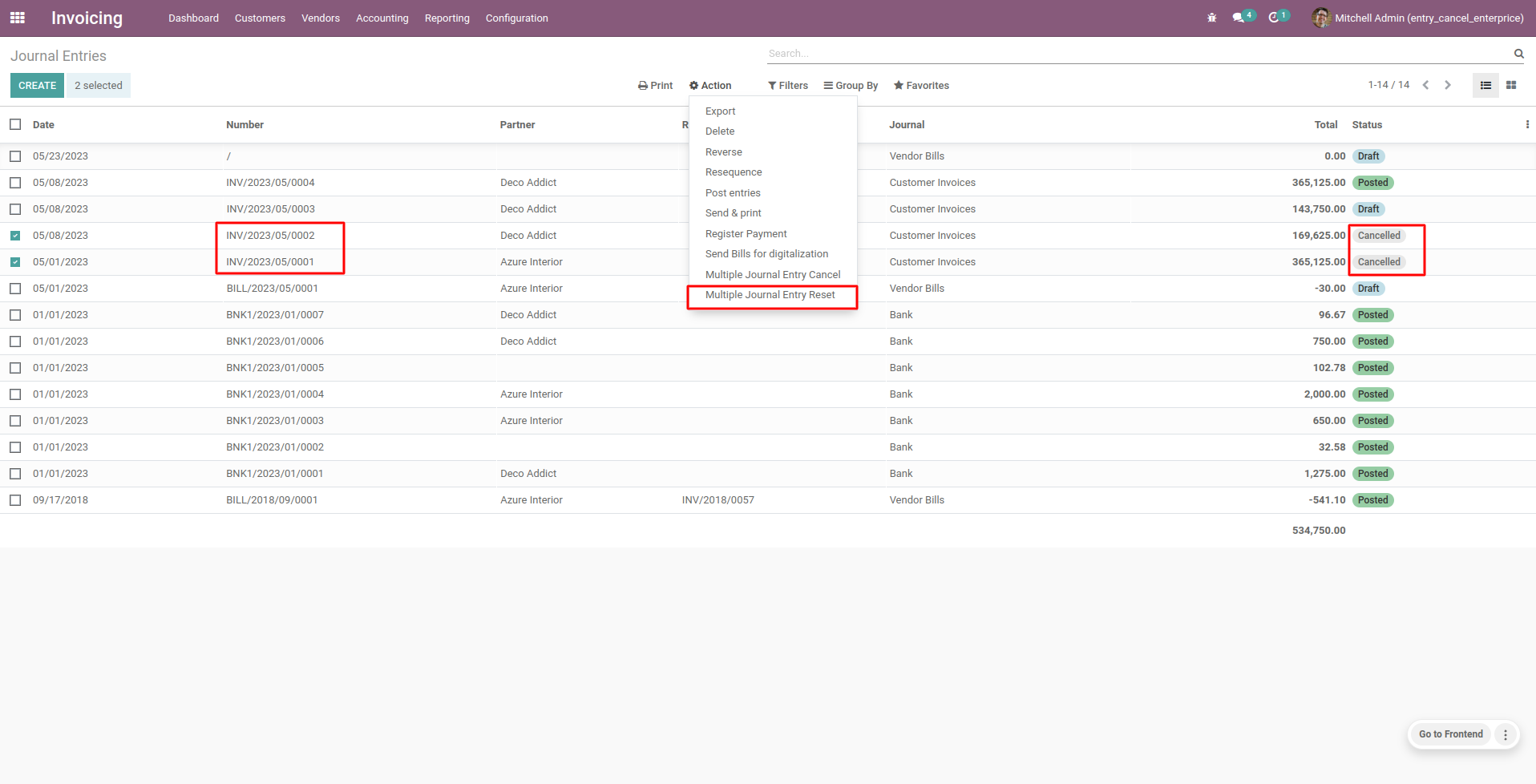Click Go to Frontend button
1536x784 pixels.
click(x=1450, y=734)
